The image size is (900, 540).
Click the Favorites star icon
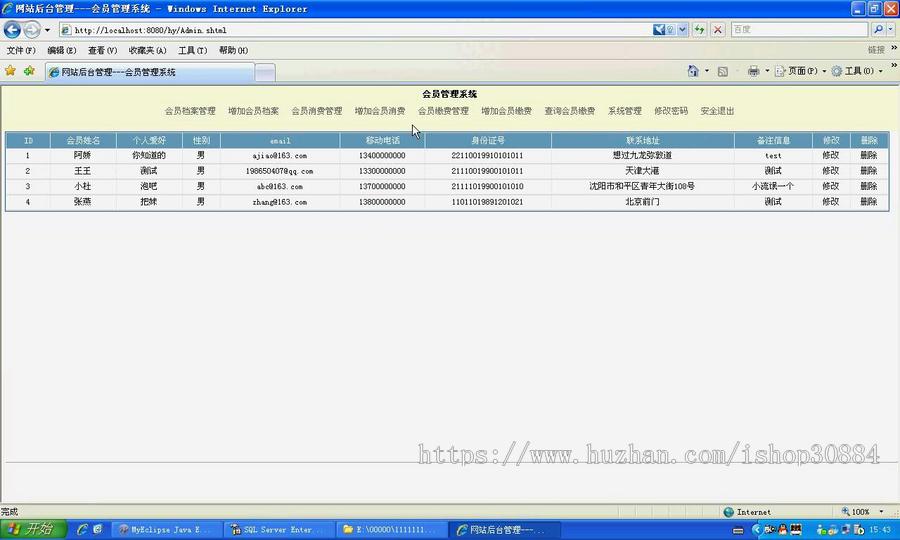10,71
